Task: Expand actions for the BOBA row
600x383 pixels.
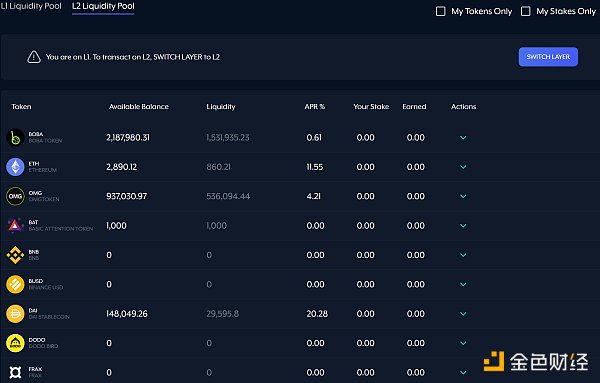Action: pyautogui.click(x=463, y=138)
